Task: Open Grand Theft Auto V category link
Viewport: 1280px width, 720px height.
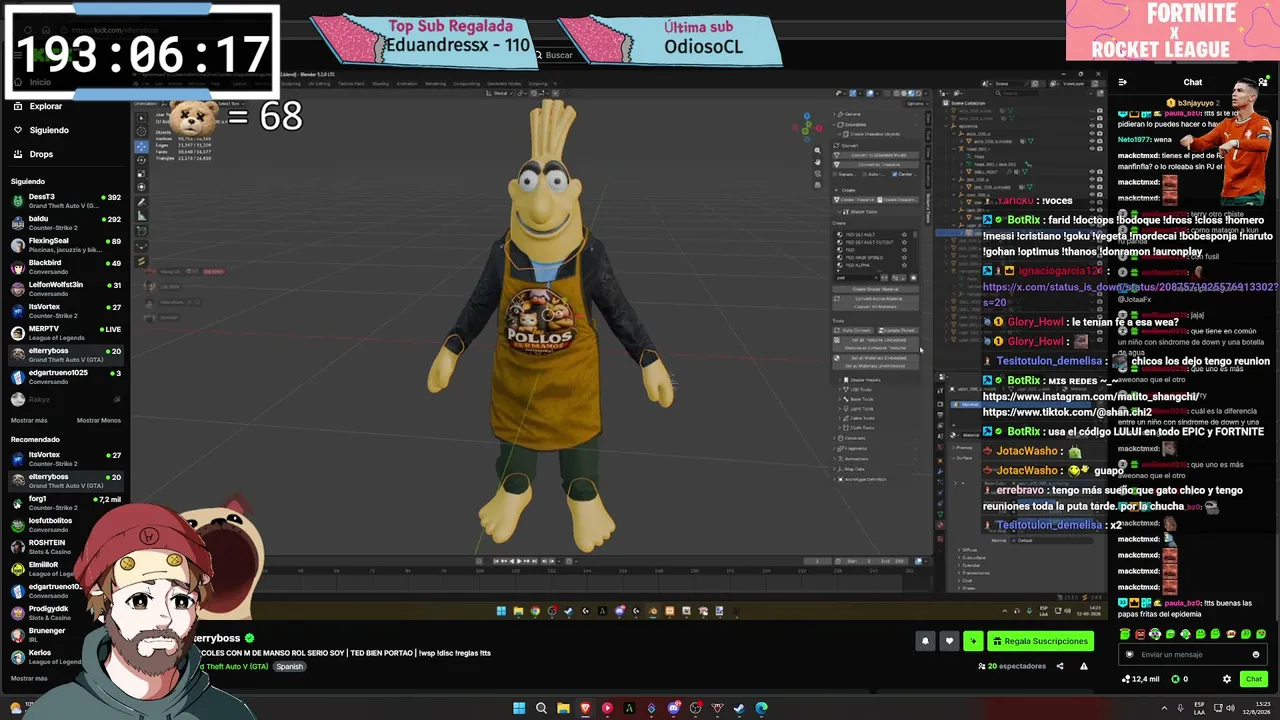Action: click(235, 667)
